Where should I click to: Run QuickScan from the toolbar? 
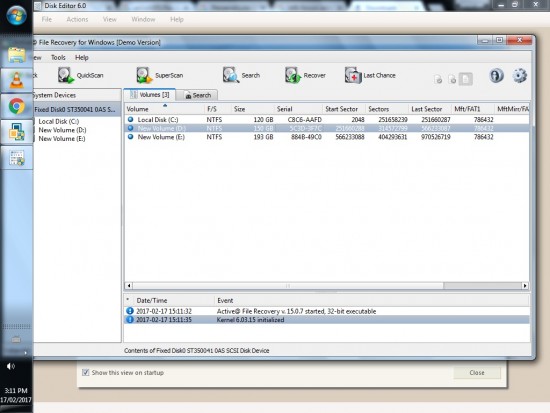pyautogui.click(x=81, y=75)
